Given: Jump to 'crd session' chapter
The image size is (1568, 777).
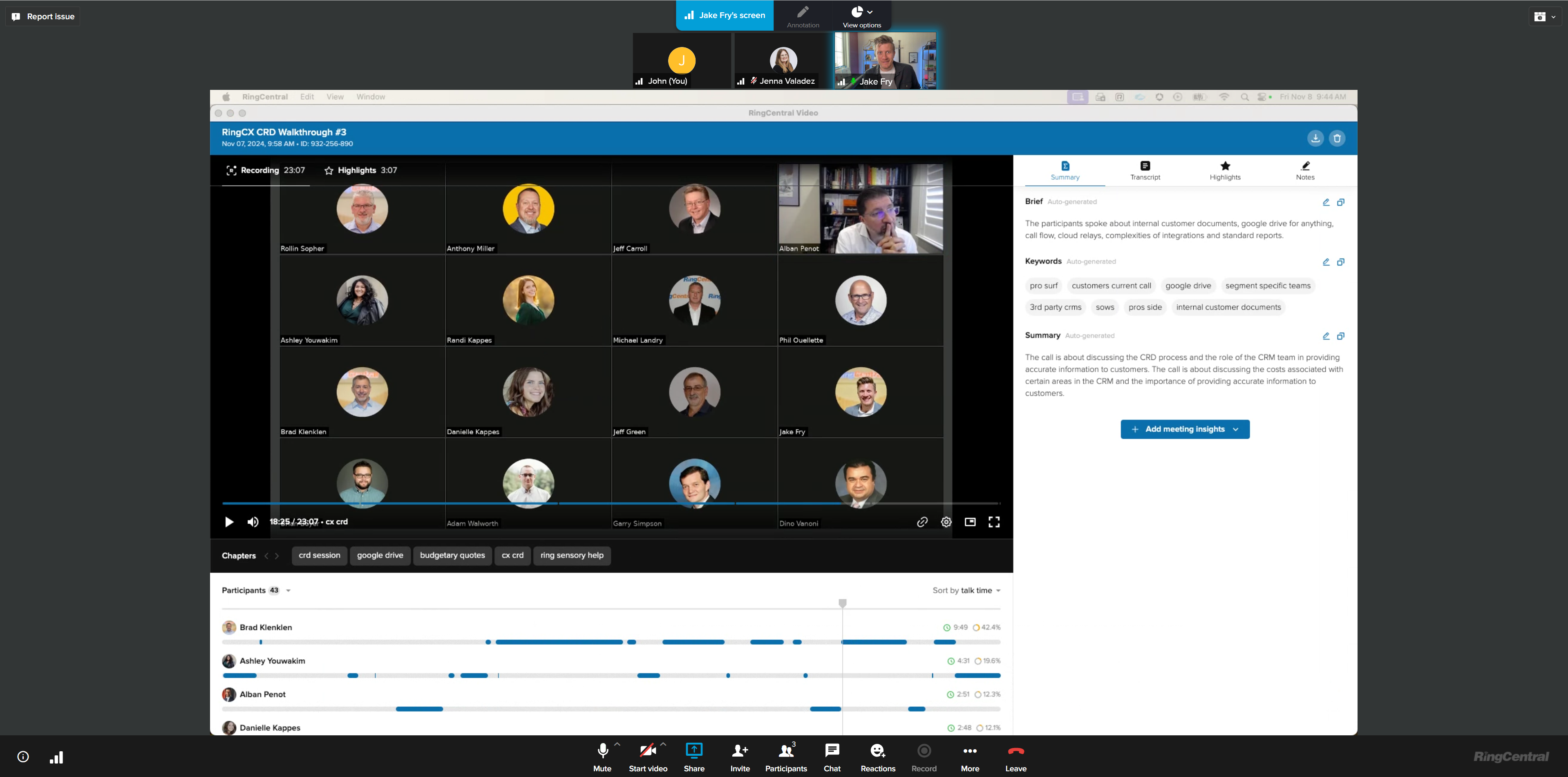Looking at the screenshot, I should (x=319, y=556).
